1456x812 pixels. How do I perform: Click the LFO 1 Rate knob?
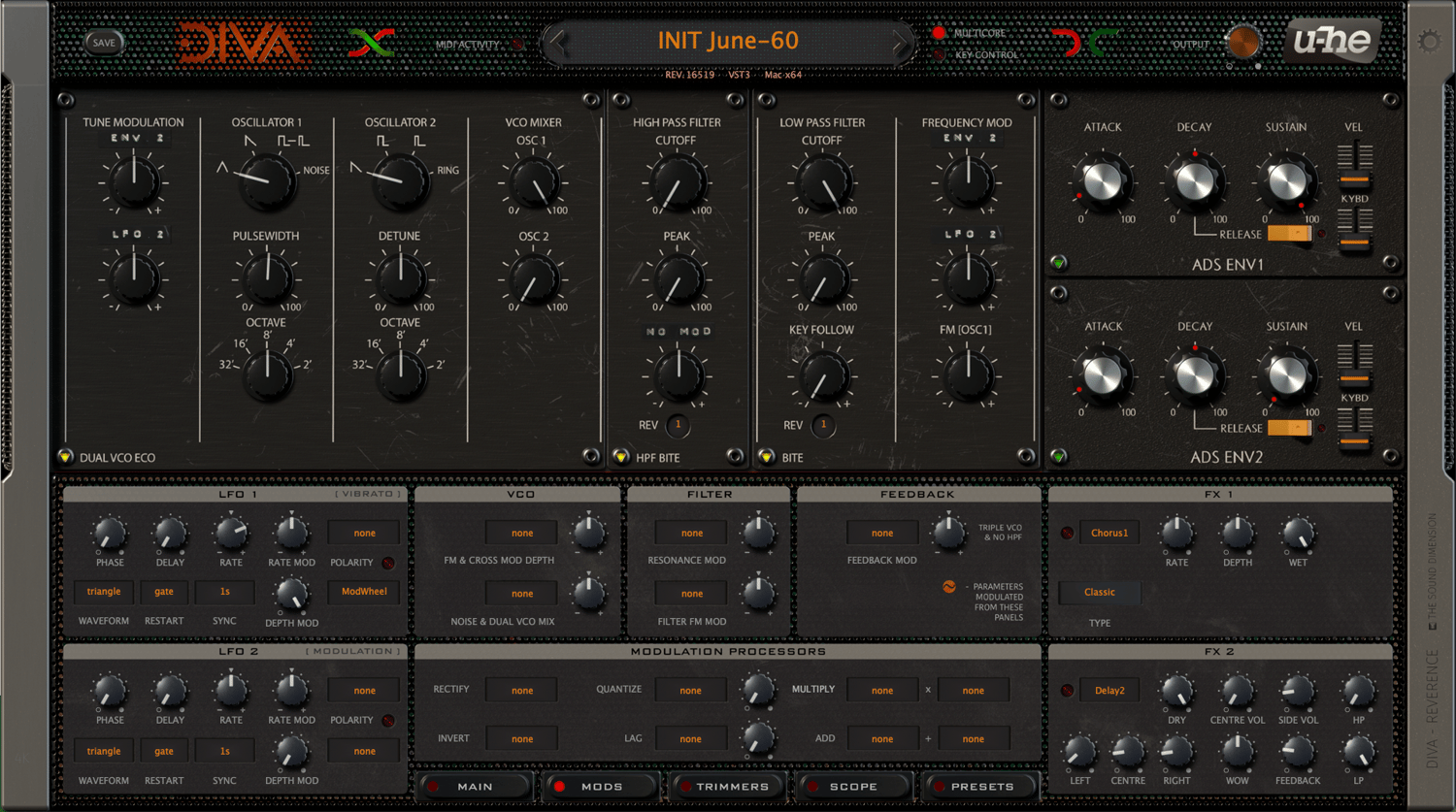pos(231,533)
